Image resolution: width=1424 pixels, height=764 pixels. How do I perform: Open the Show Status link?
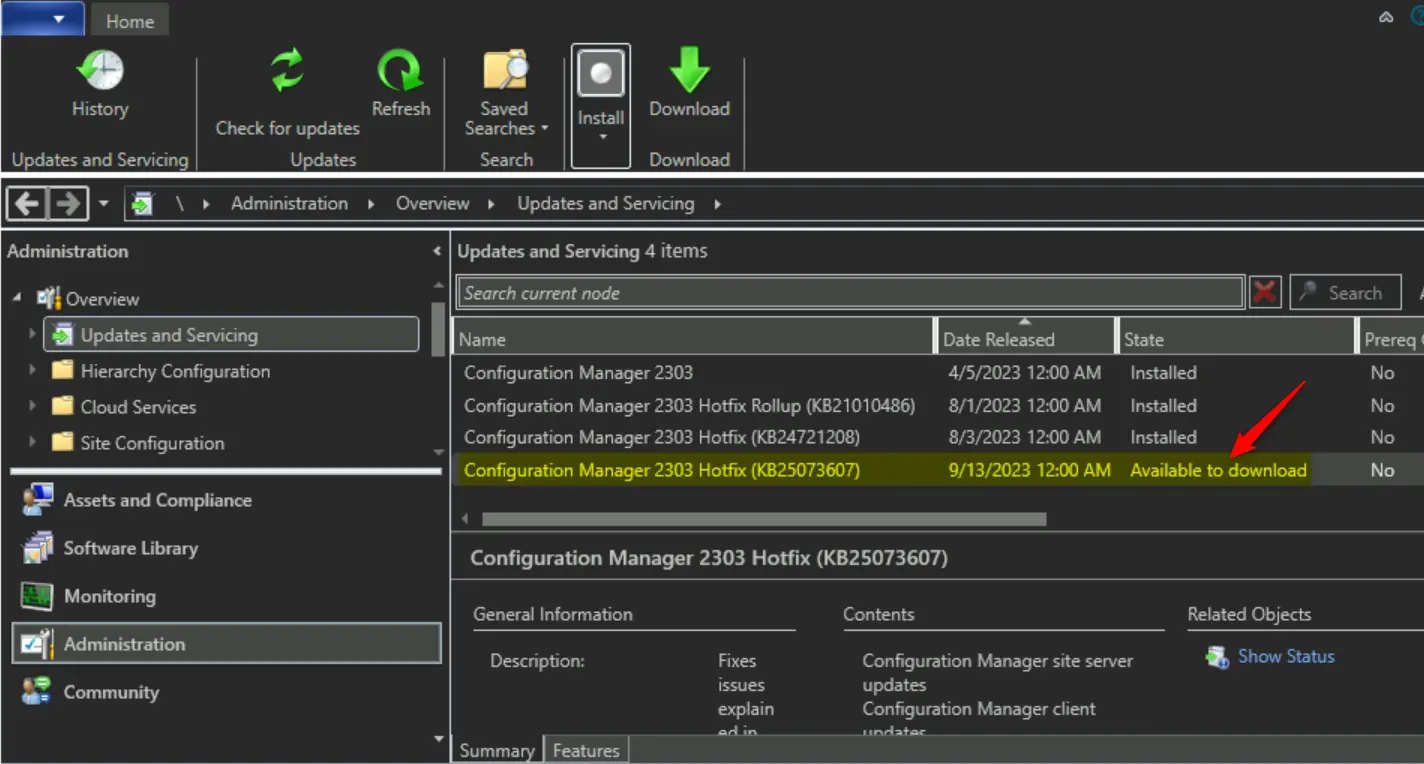pyautogui.click(x=1286, y=657)
